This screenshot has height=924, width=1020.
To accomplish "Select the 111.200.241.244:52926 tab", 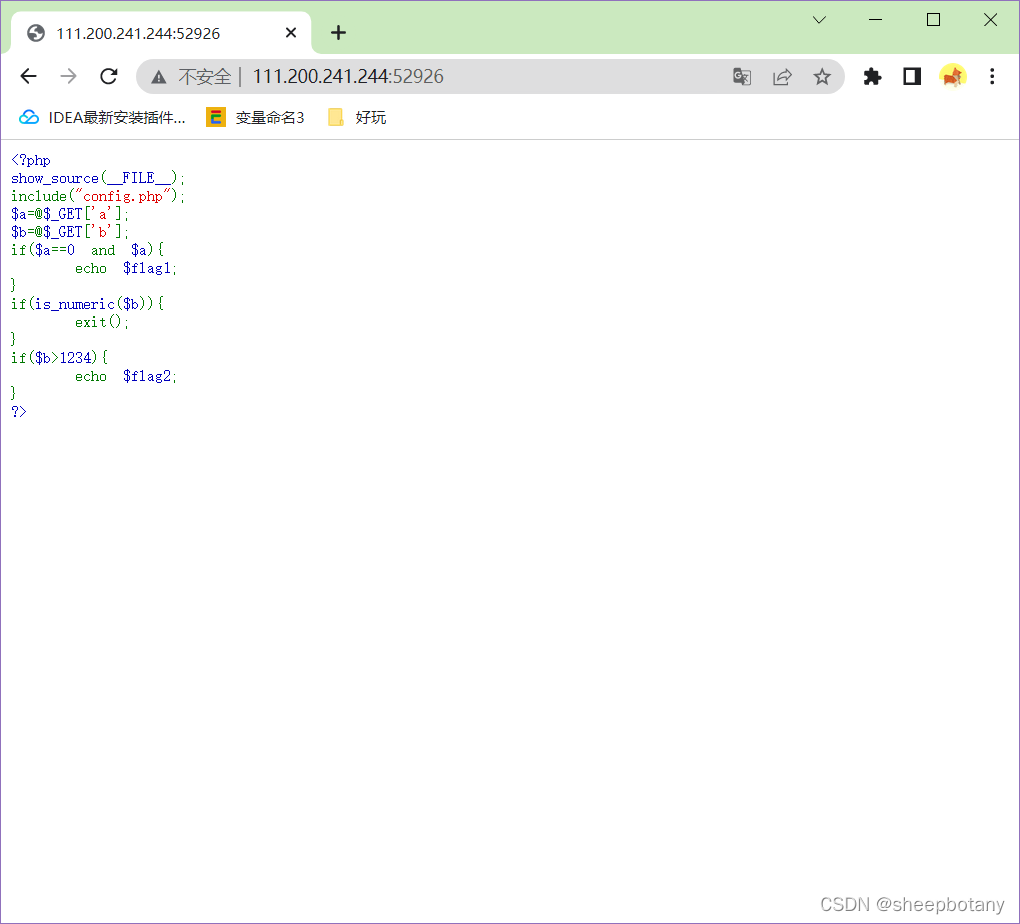I will point(161,33).
